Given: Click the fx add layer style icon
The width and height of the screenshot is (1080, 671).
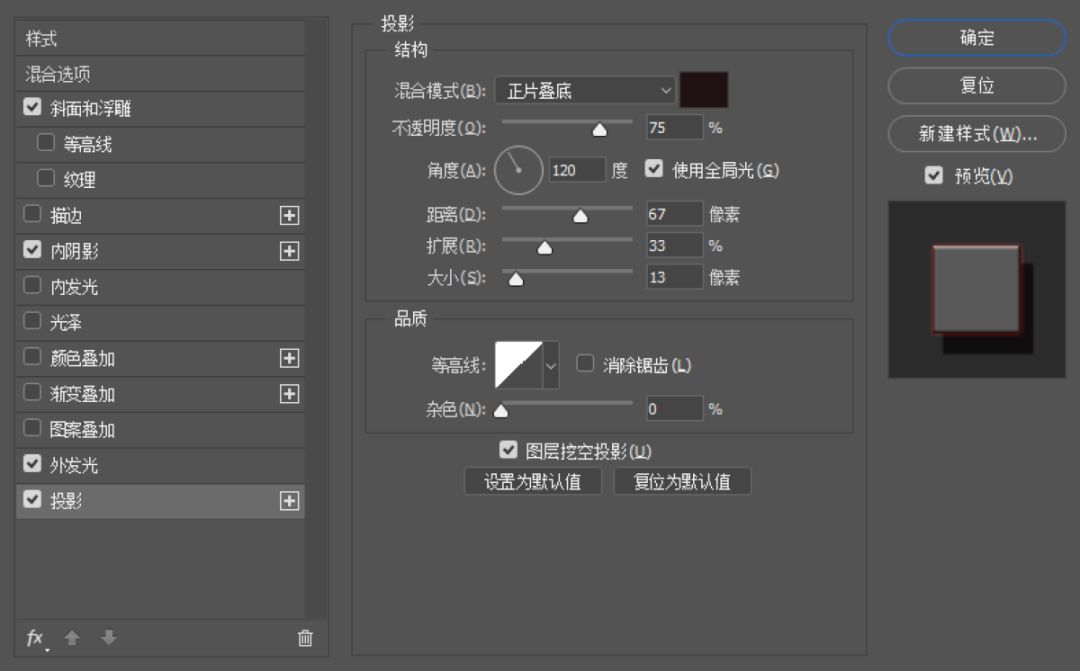Looking at the screenshot, I should pyautogui.click(x=35, y=638).
